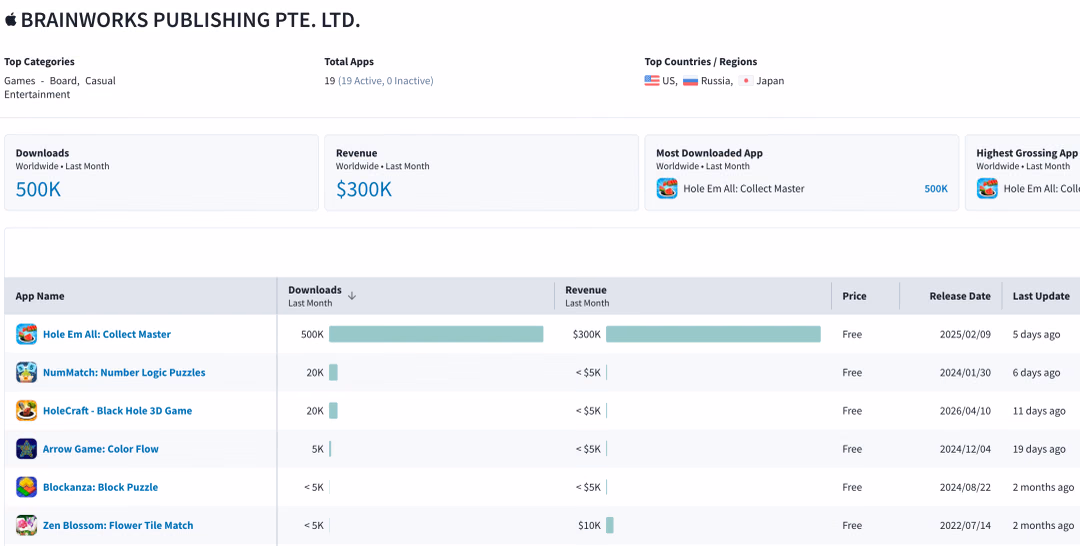Sort by Last Update column header
Screen dimensions: 1080x546
click(x=1041, y=296)
